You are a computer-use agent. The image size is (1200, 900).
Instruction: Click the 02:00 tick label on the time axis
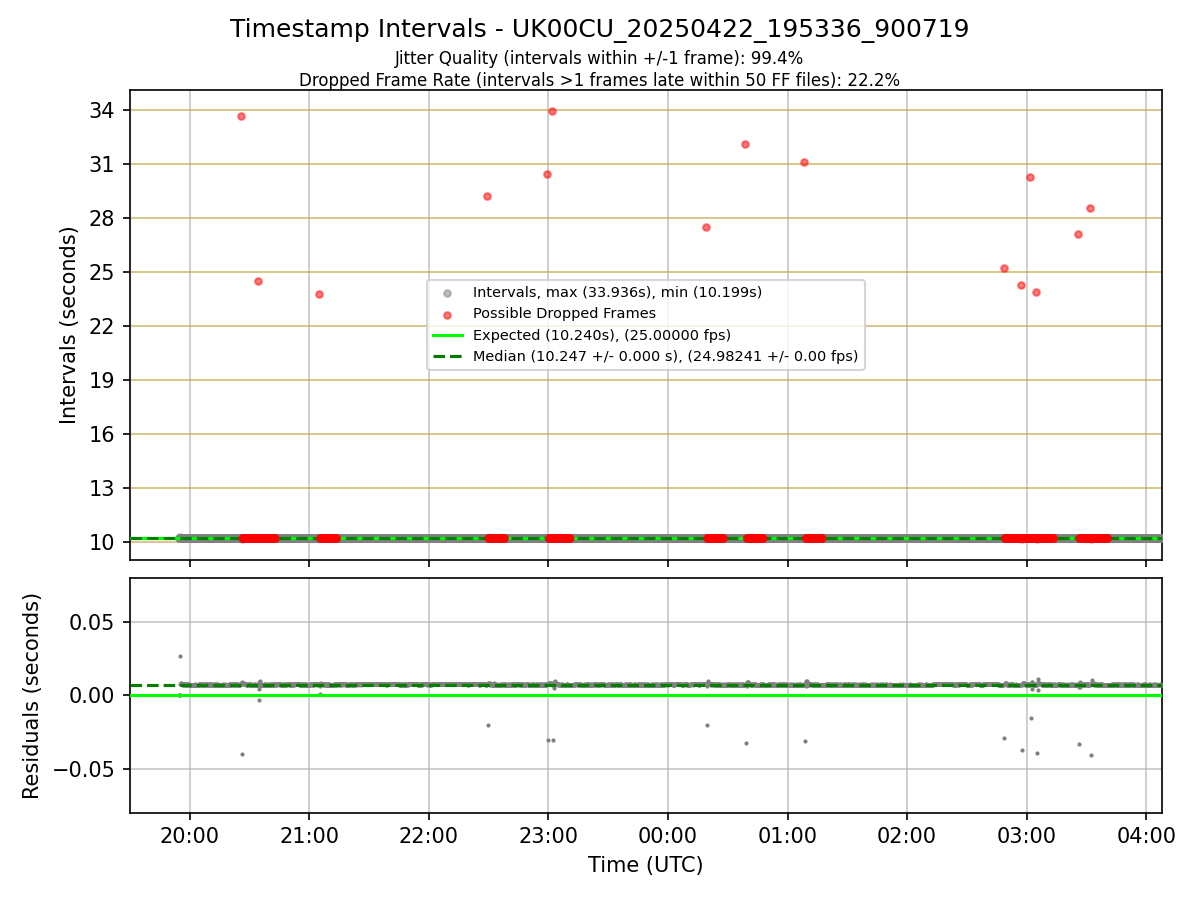click(907, 836)
